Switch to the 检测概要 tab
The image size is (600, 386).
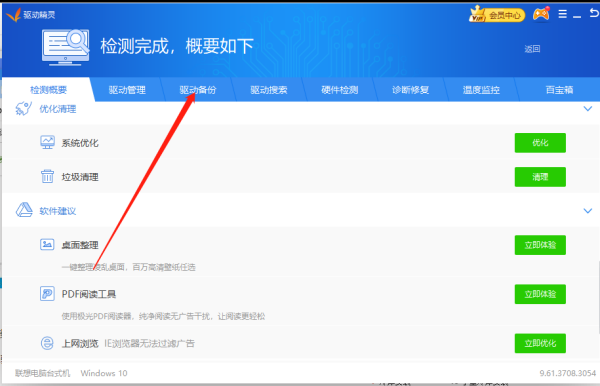[48, 90]
